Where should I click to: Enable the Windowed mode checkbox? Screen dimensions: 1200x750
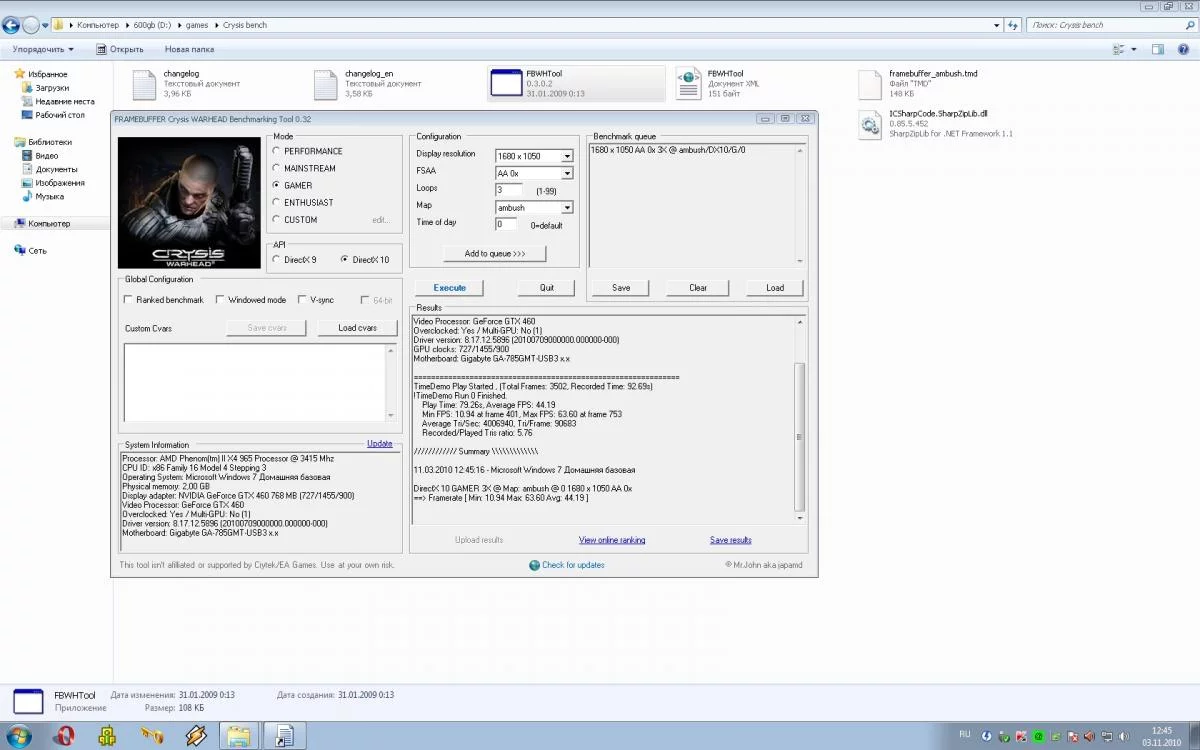pos(220,300)
